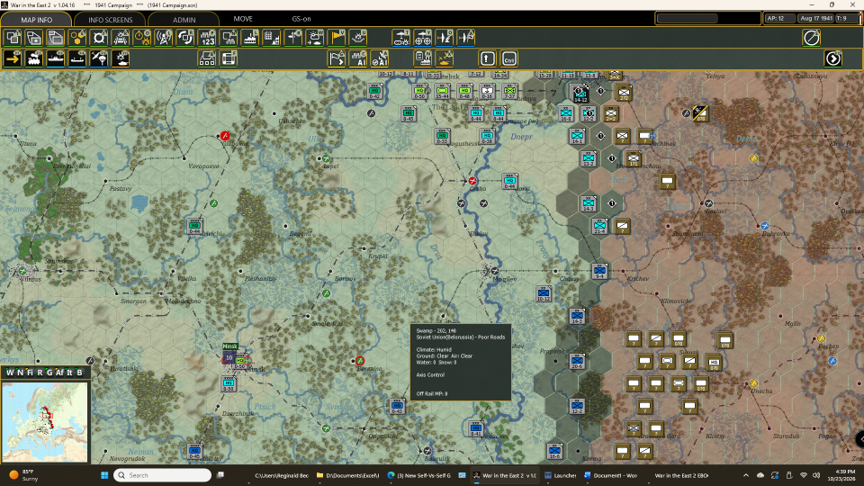The height and width of the screenshot is (486, 864).
Task: Click the film strip icon in the second toolbar row
Action: point(229,58)
